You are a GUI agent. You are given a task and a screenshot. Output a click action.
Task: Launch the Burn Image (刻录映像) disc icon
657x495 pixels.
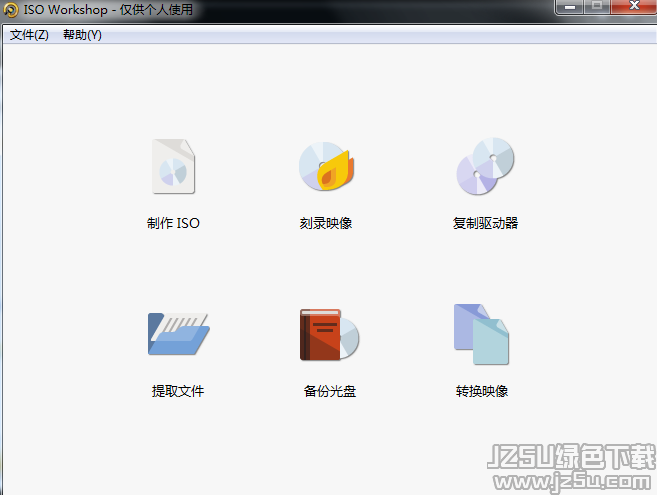click(x=327, y=166)
